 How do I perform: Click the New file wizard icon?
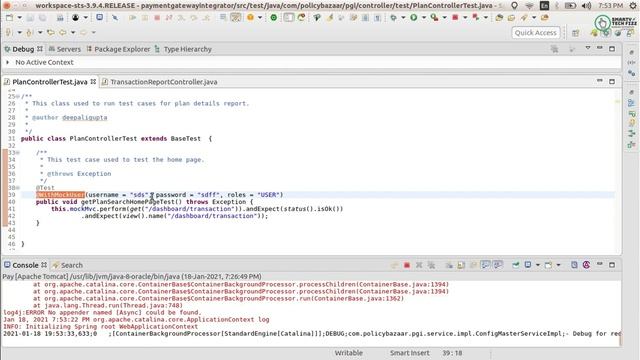click(x=9, y=18)
